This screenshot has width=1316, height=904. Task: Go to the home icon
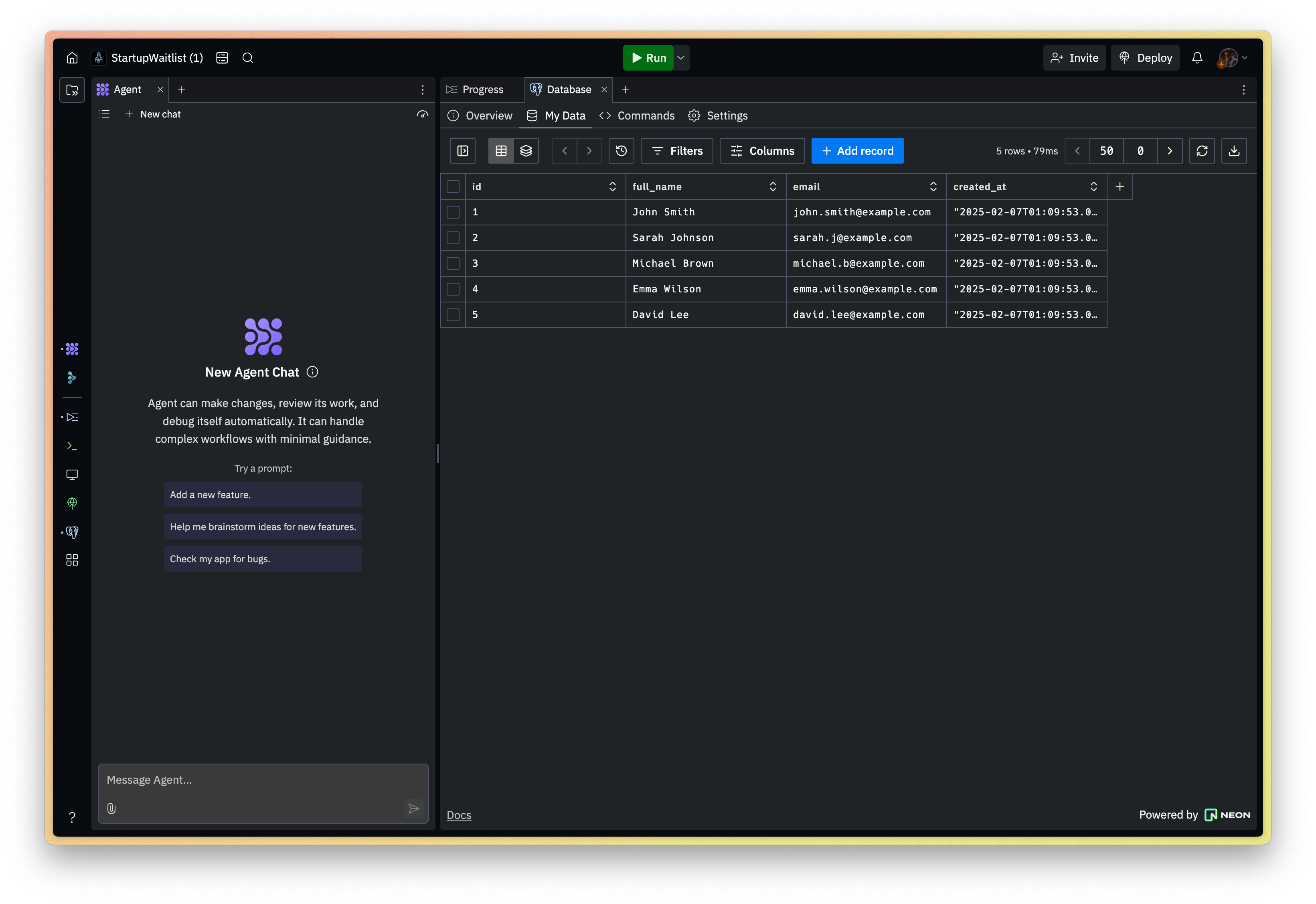72,58
